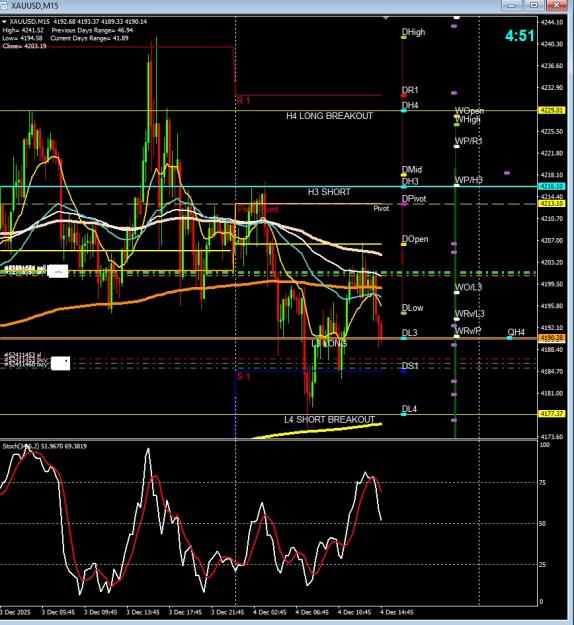Click the DLow level label
574x625 pixels.
[x=413, y=308]
